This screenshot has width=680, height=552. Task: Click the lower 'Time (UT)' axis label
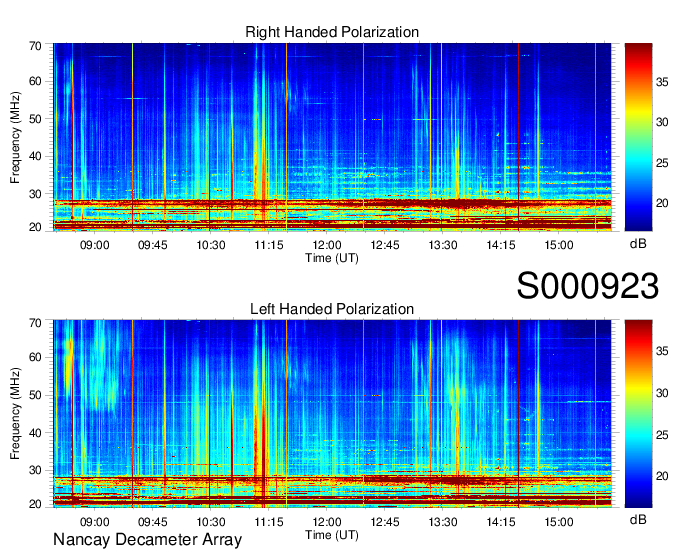(332, 535)
